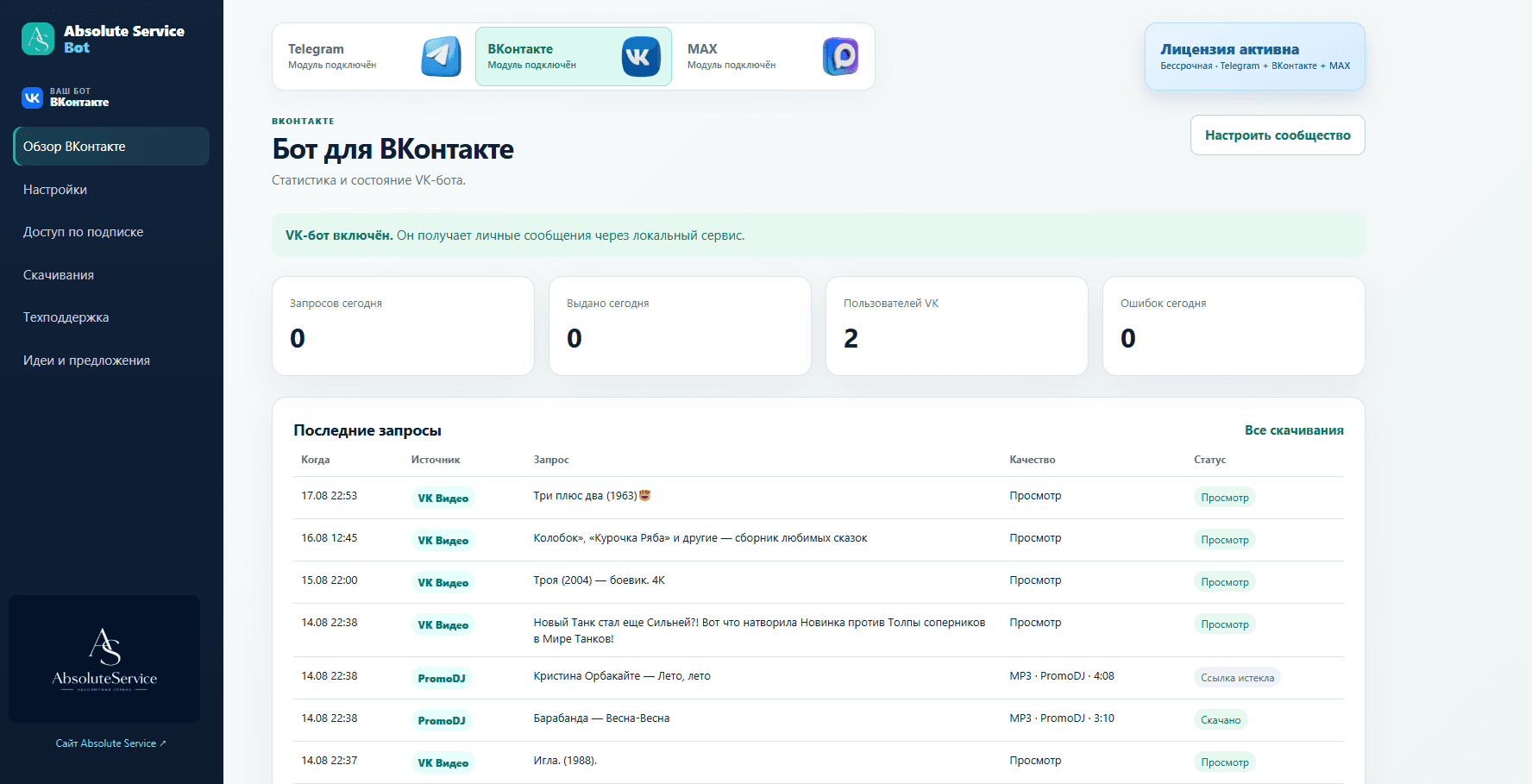Click the 'Качество' column header
Image resolution: width=1532 pixels, height=784 pixels.
pyautogui.click(x=1033, y=460)
